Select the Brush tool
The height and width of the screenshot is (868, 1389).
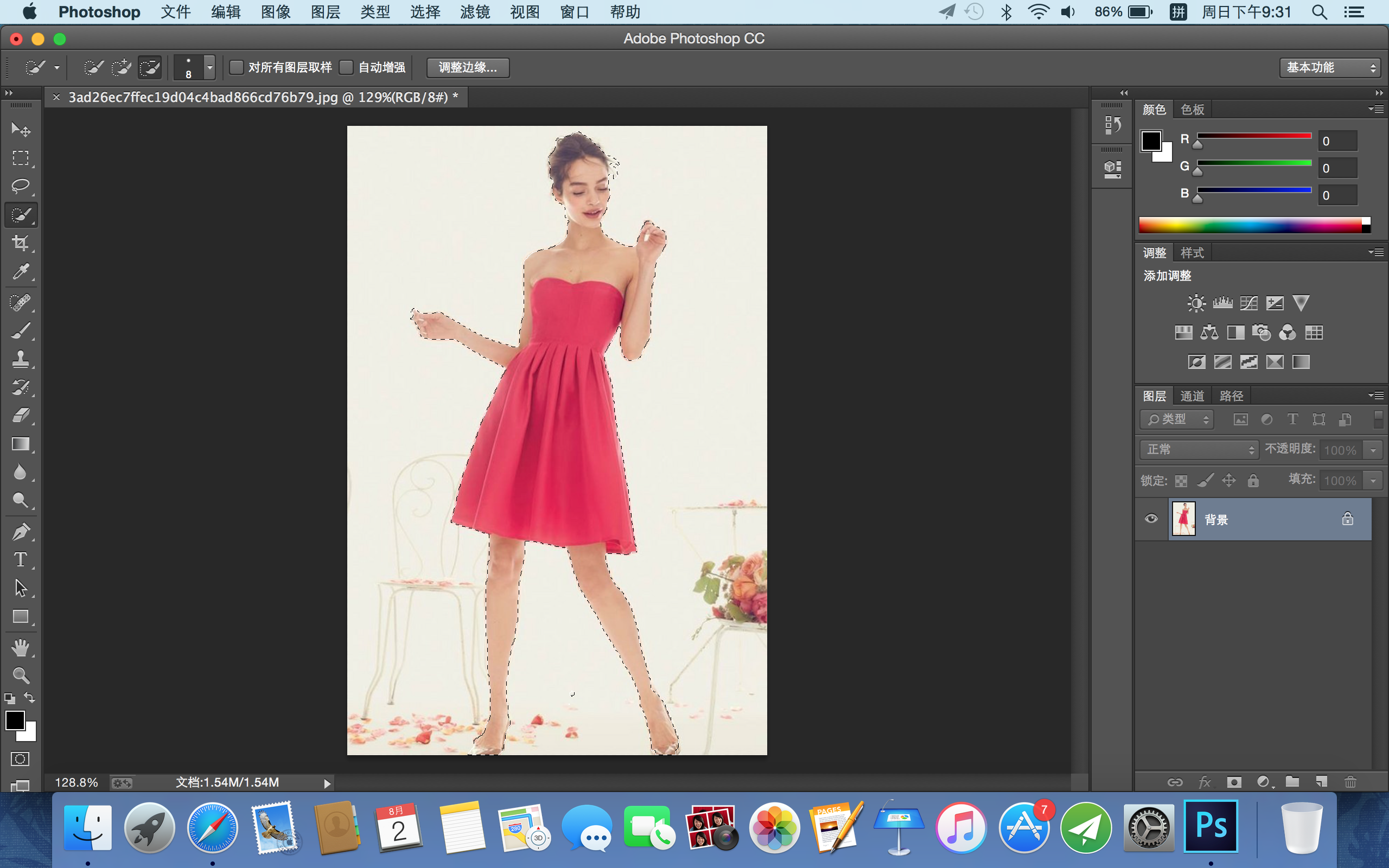[x=21, y=331]
